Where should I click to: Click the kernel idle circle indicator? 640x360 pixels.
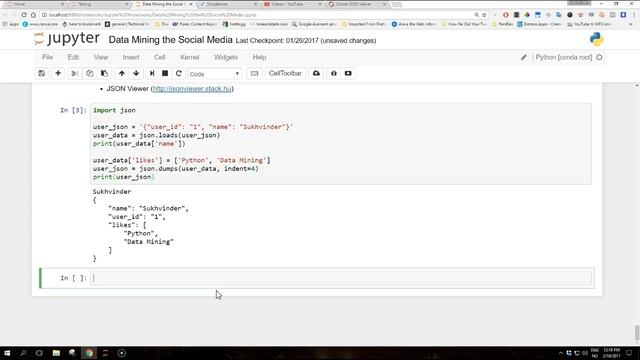click(599, 58)
